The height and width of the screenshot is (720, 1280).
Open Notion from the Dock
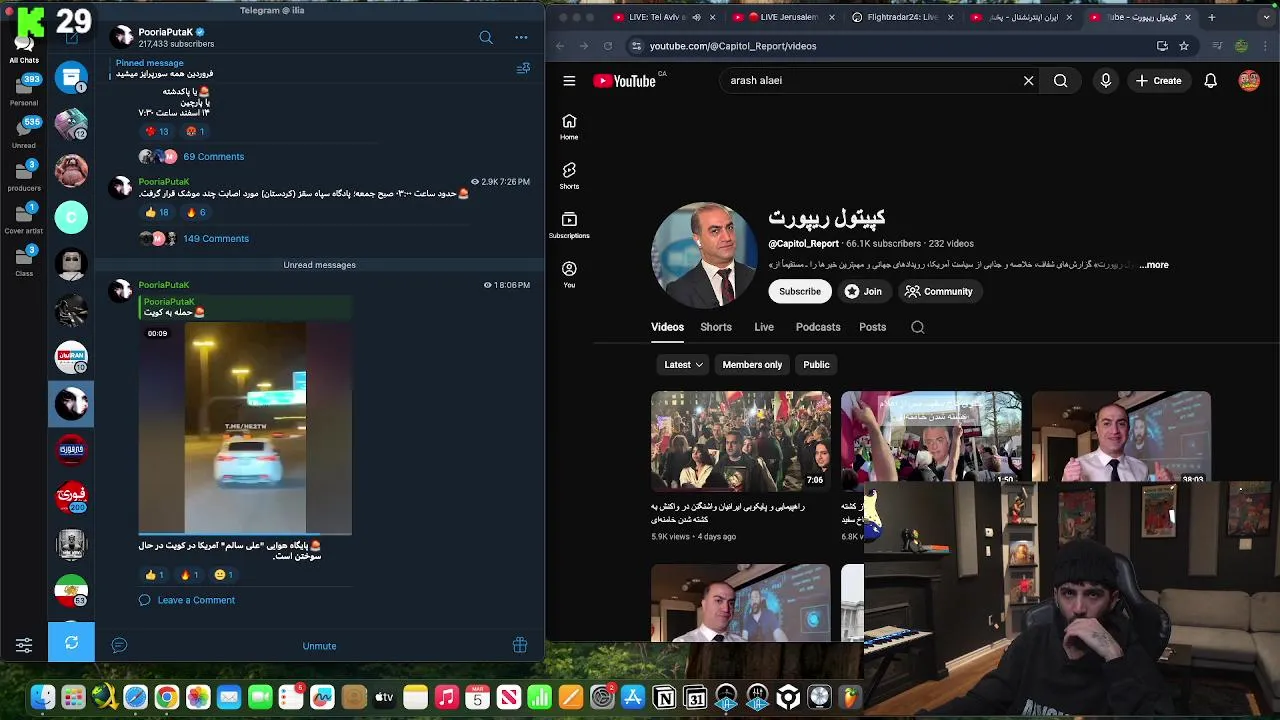tap(664, 697)
